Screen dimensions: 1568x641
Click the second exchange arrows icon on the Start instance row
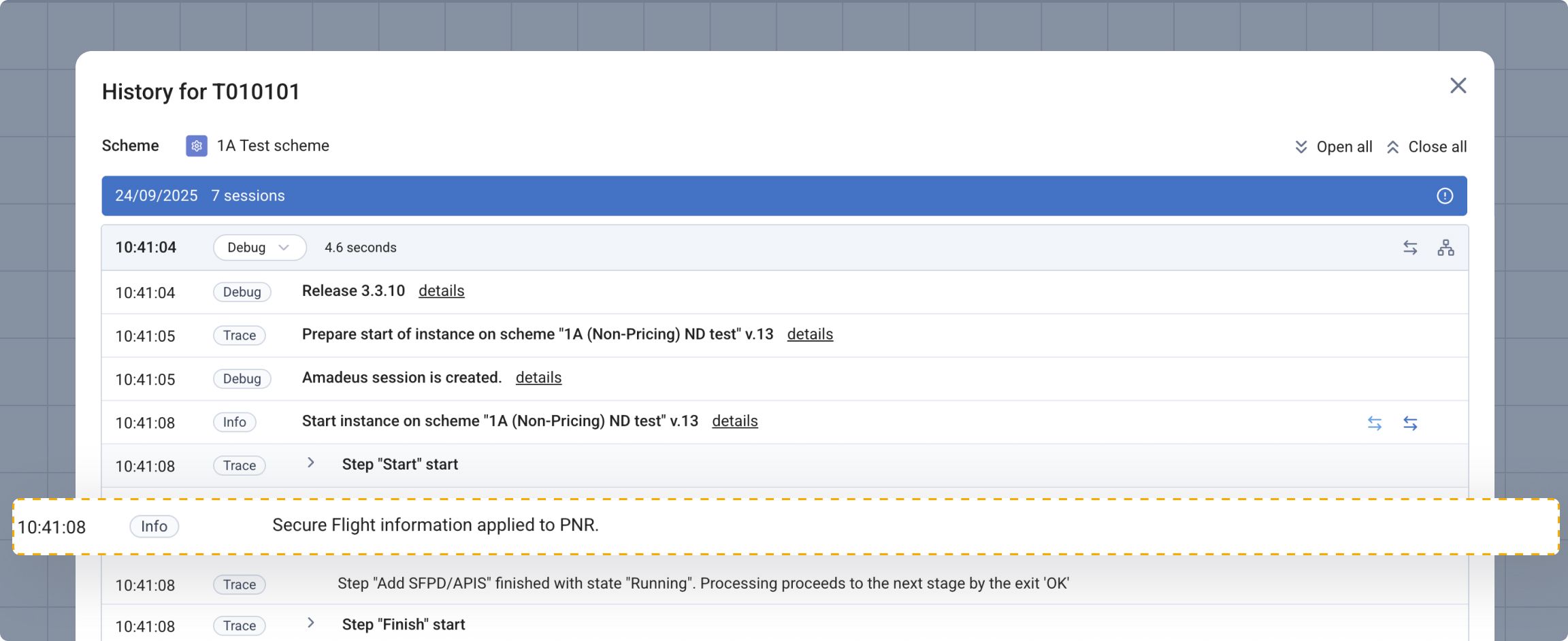pos(1410,423)
